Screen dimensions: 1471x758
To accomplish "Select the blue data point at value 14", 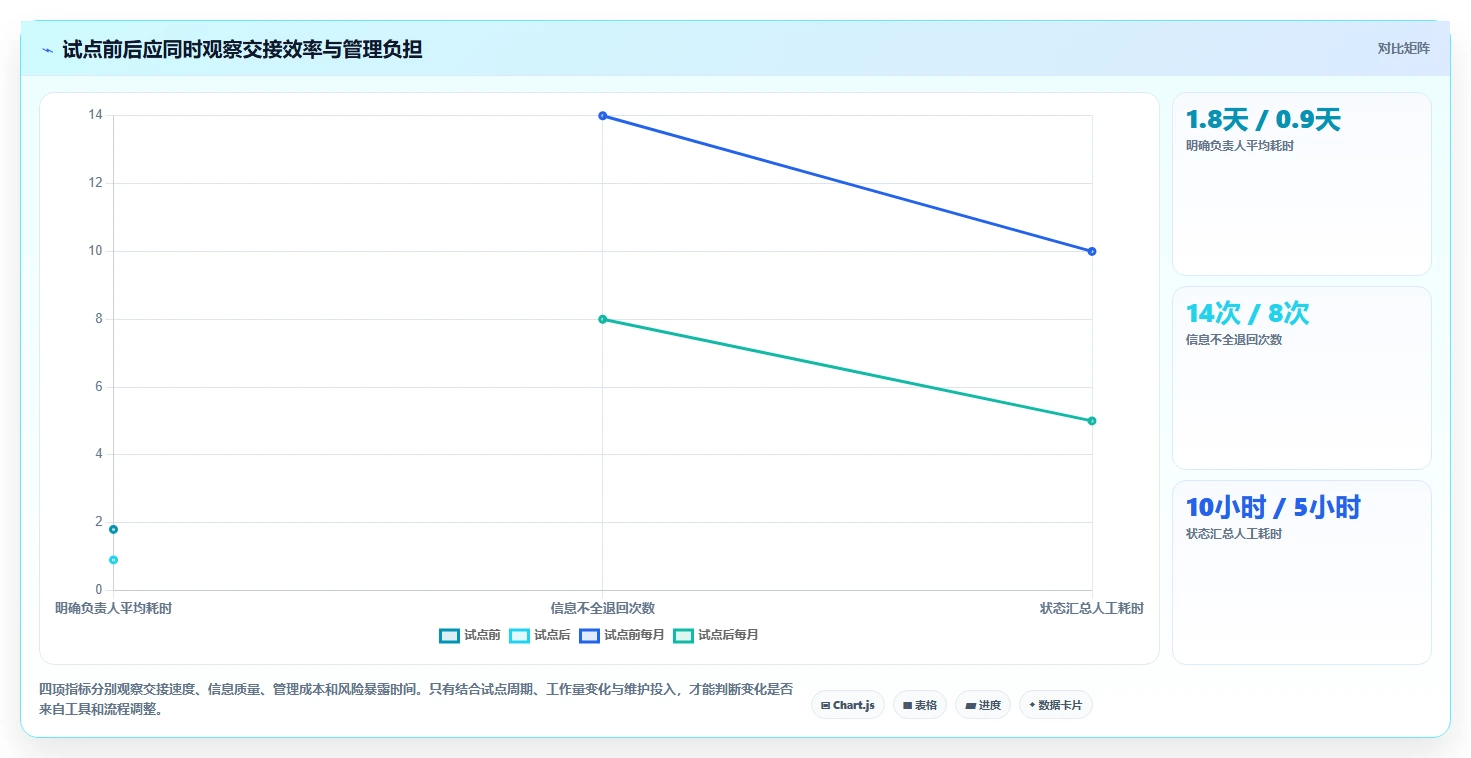I will click(602, 116).
